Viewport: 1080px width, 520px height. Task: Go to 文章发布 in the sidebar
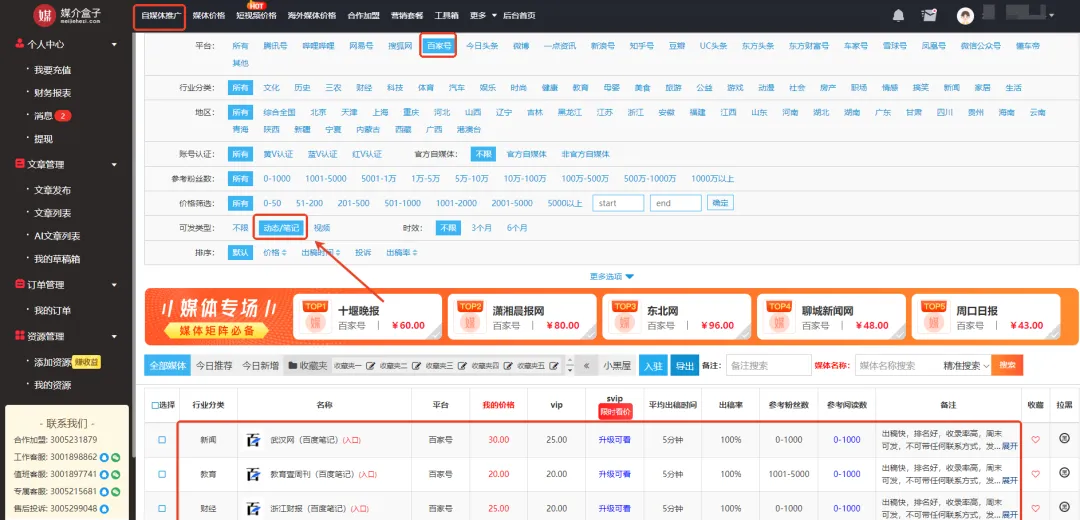pyautogui.click(x=52, y=190)
